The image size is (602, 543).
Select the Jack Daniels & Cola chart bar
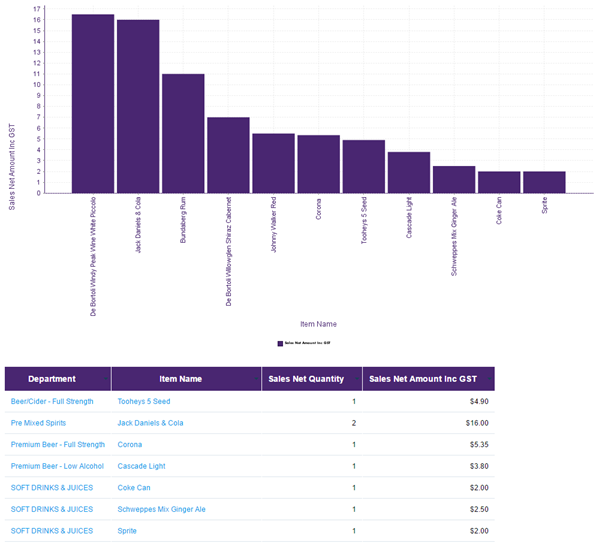(x=138, y=106)
